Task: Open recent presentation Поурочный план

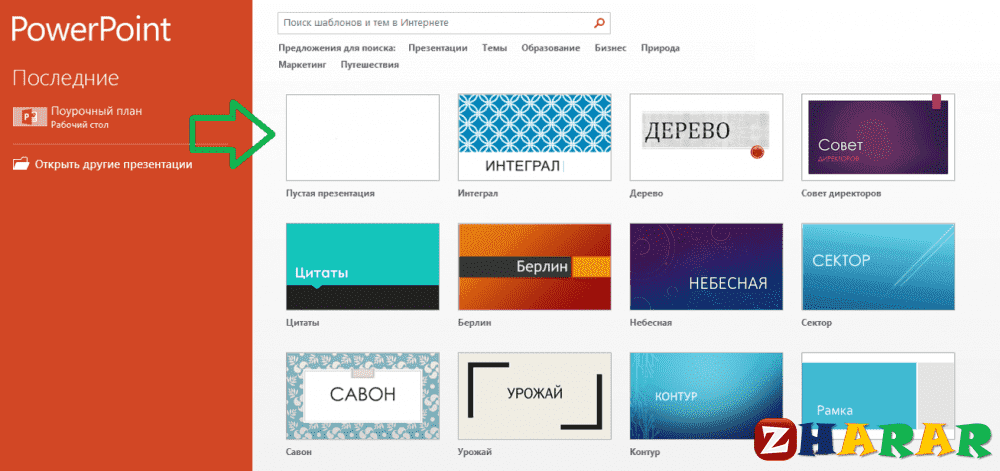Action: [89, 111]
